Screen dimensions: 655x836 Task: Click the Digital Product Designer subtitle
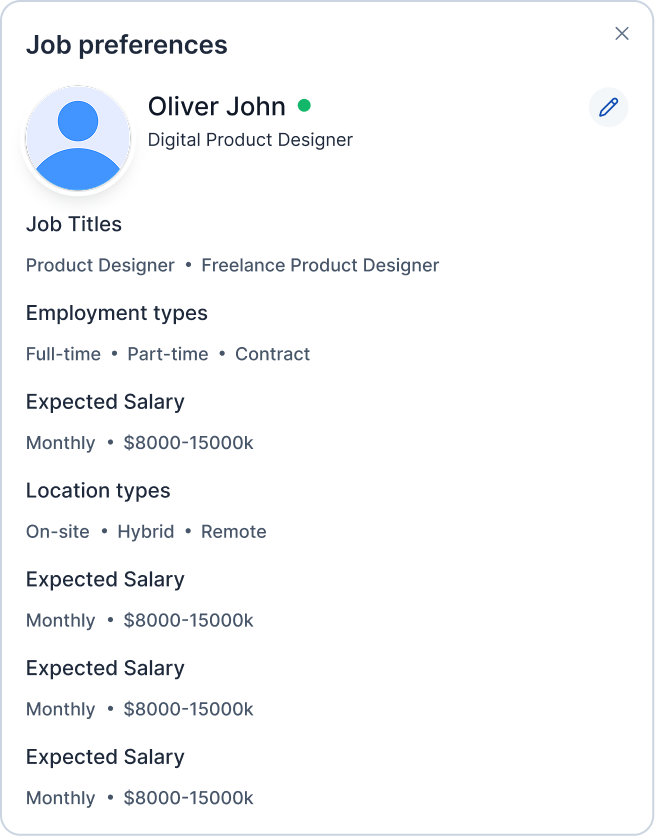[x=250, y=140]
